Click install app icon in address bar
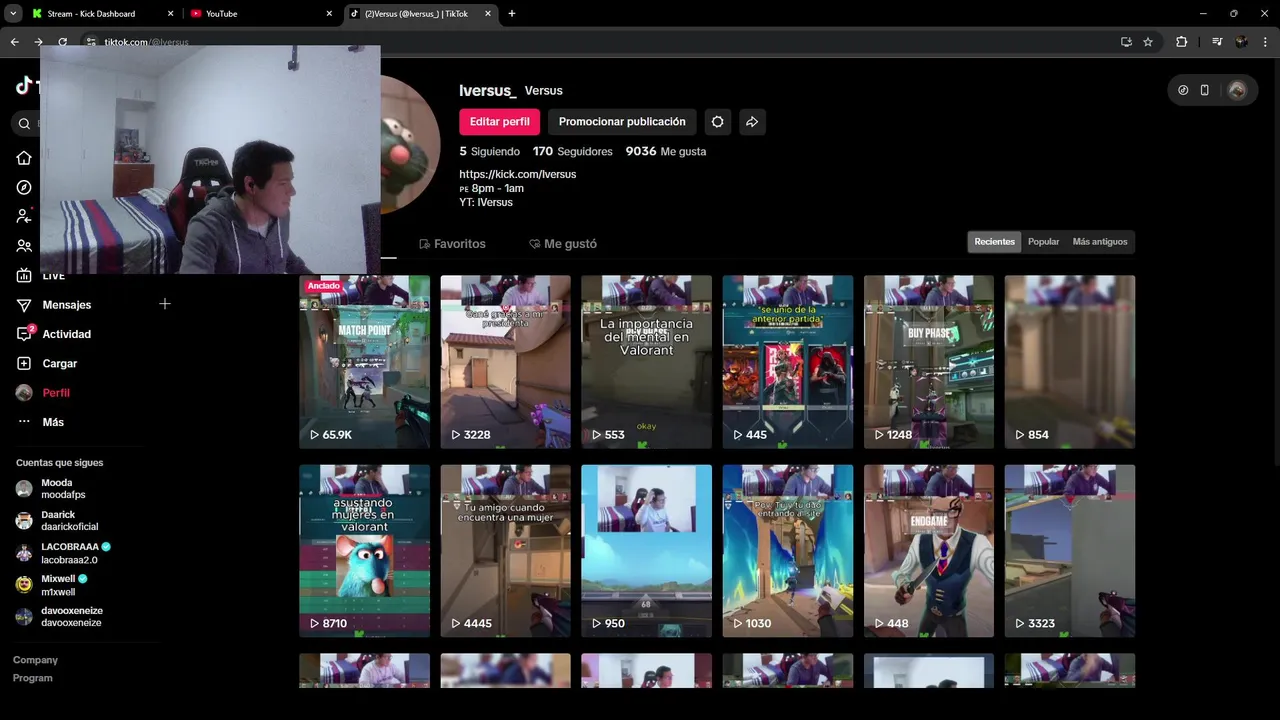This screenshot has height=720, width=1280. (x=1126, y=42)
